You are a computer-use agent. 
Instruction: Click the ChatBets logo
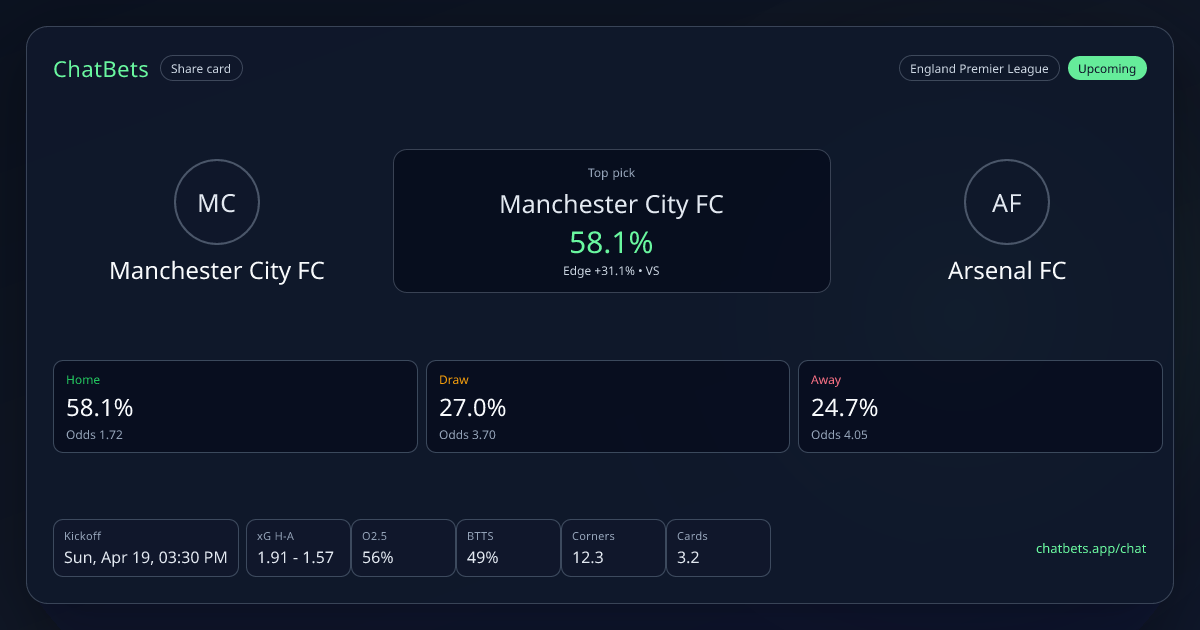101,69
